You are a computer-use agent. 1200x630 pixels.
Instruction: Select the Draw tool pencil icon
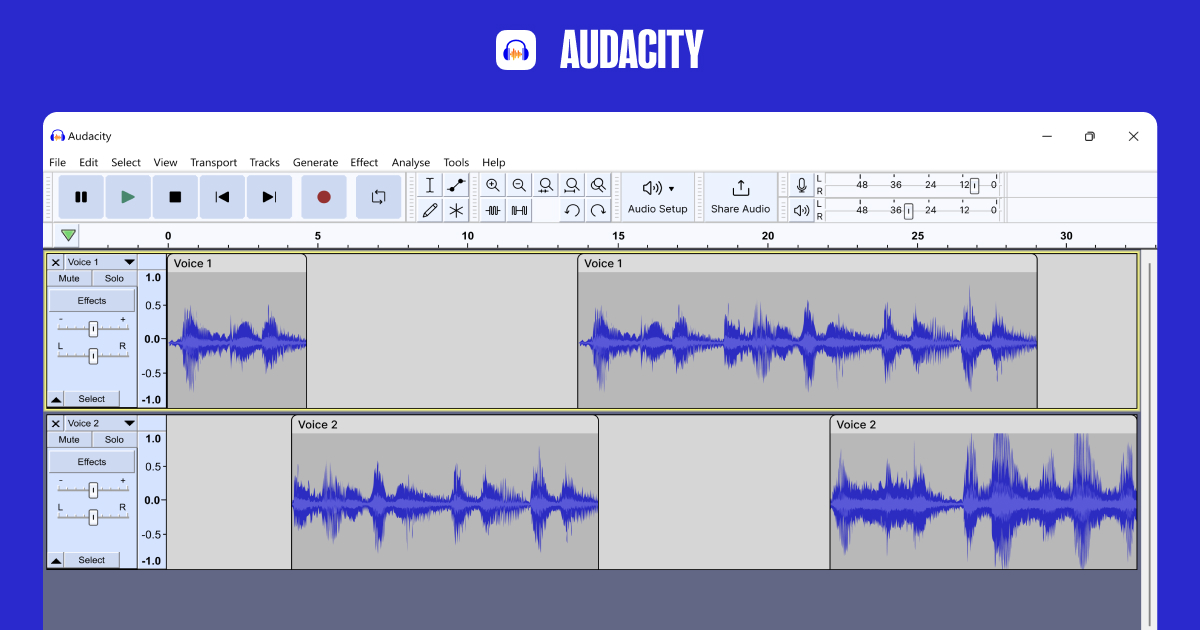point(429,210)
